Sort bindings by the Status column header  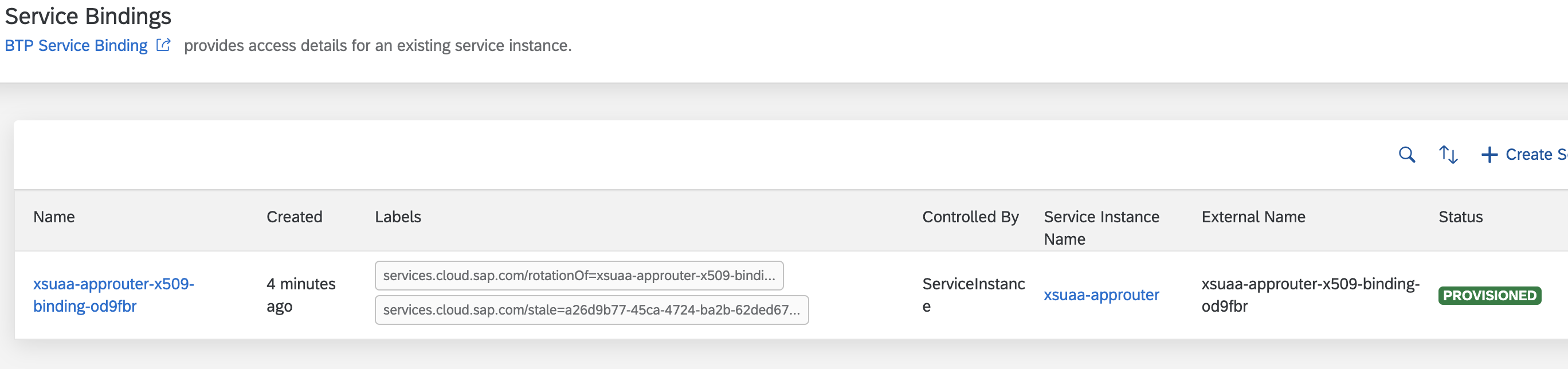click(1460, 217)
